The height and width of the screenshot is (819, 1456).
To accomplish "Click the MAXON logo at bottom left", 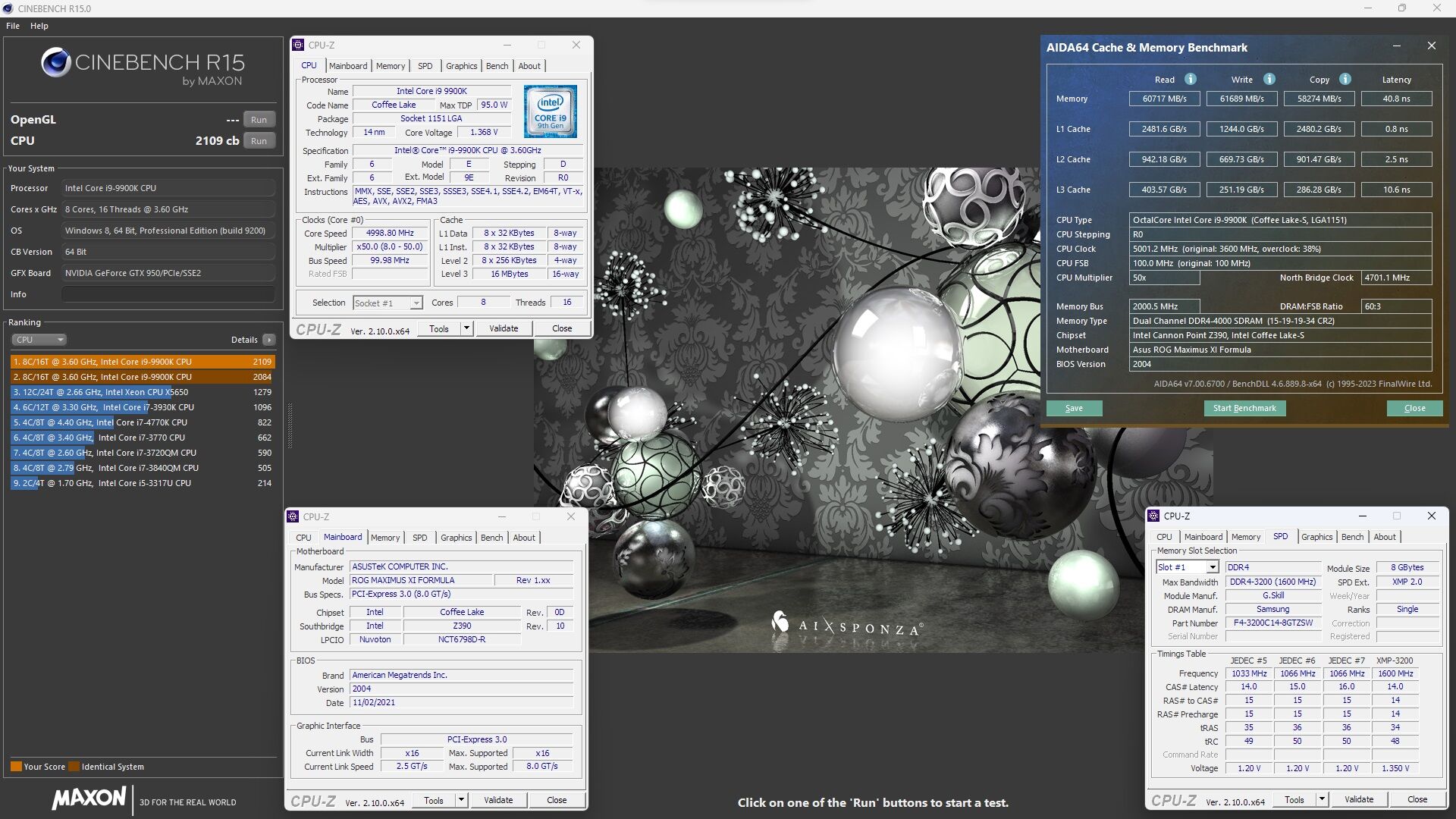I will click(89, 798).
